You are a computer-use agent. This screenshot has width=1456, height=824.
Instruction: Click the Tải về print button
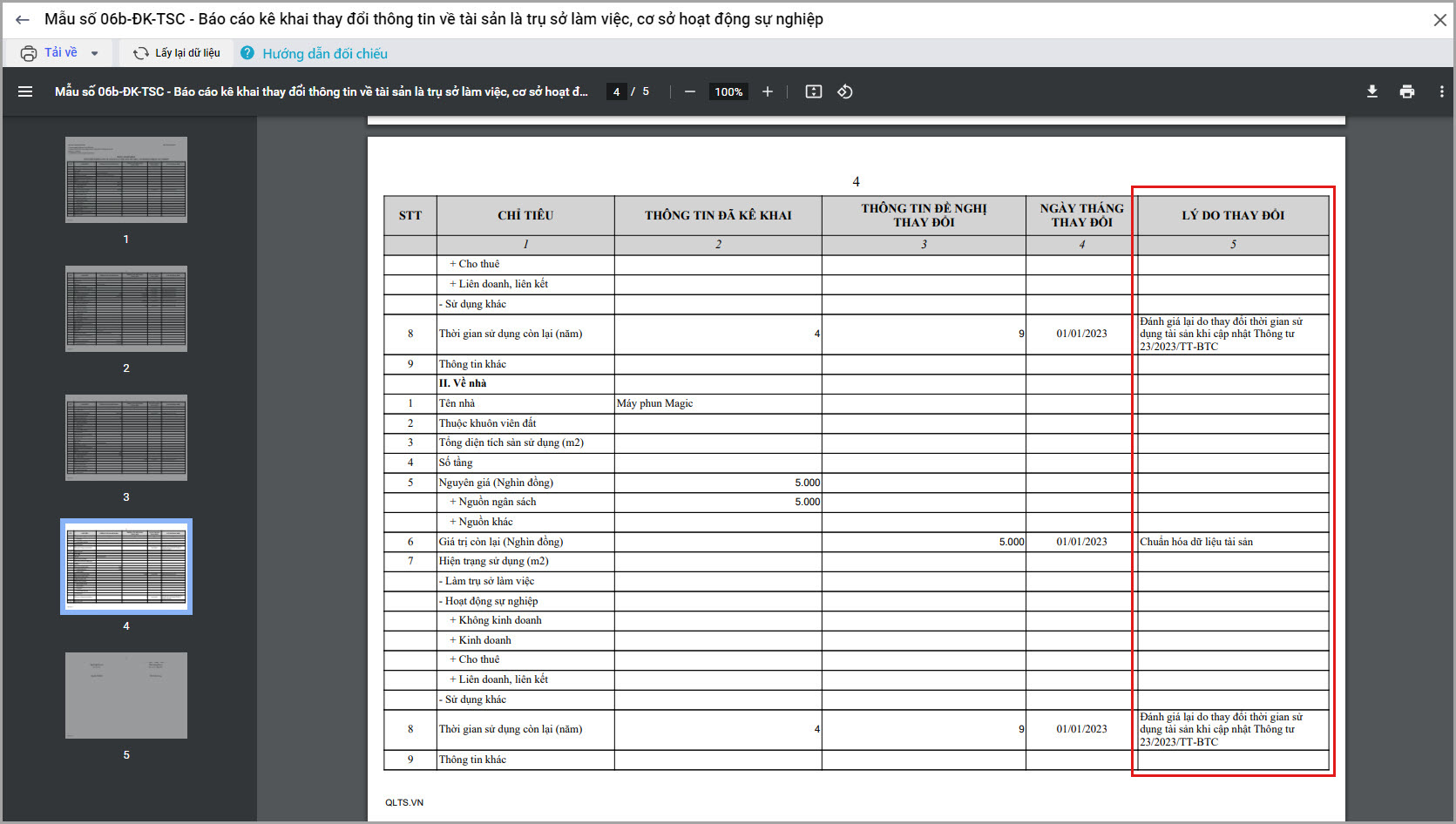[50, 53]
